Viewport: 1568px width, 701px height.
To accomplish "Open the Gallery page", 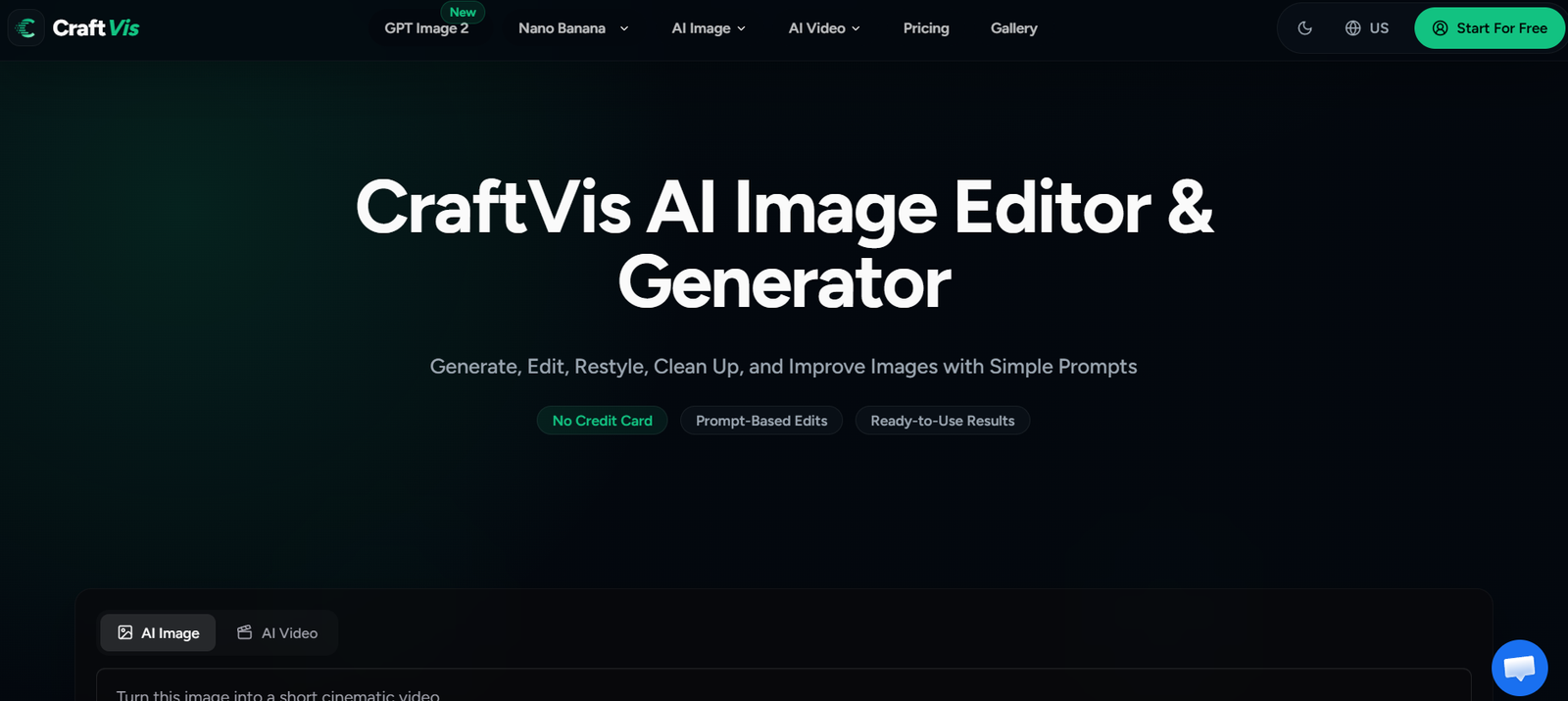I will pyautogui.click(x=1013, y=28).
